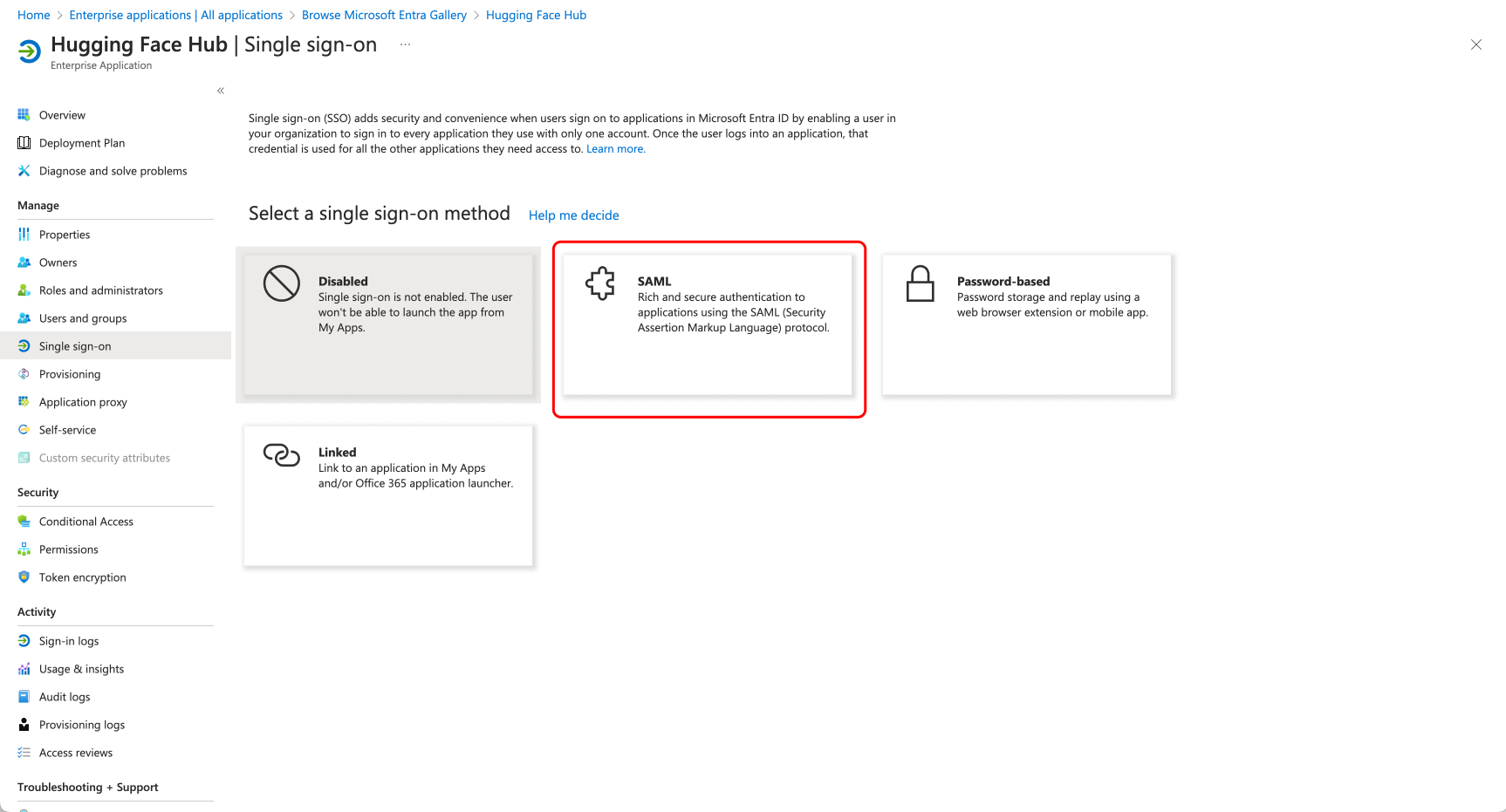Click the Overview grid icon in sidebar
The width and height of the screenshot is (1506, 812).
pos(24,115)
